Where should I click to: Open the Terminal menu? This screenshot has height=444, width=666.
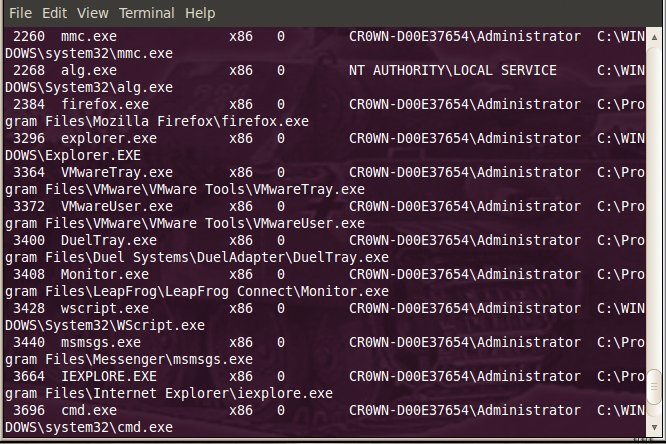point(147,13)
